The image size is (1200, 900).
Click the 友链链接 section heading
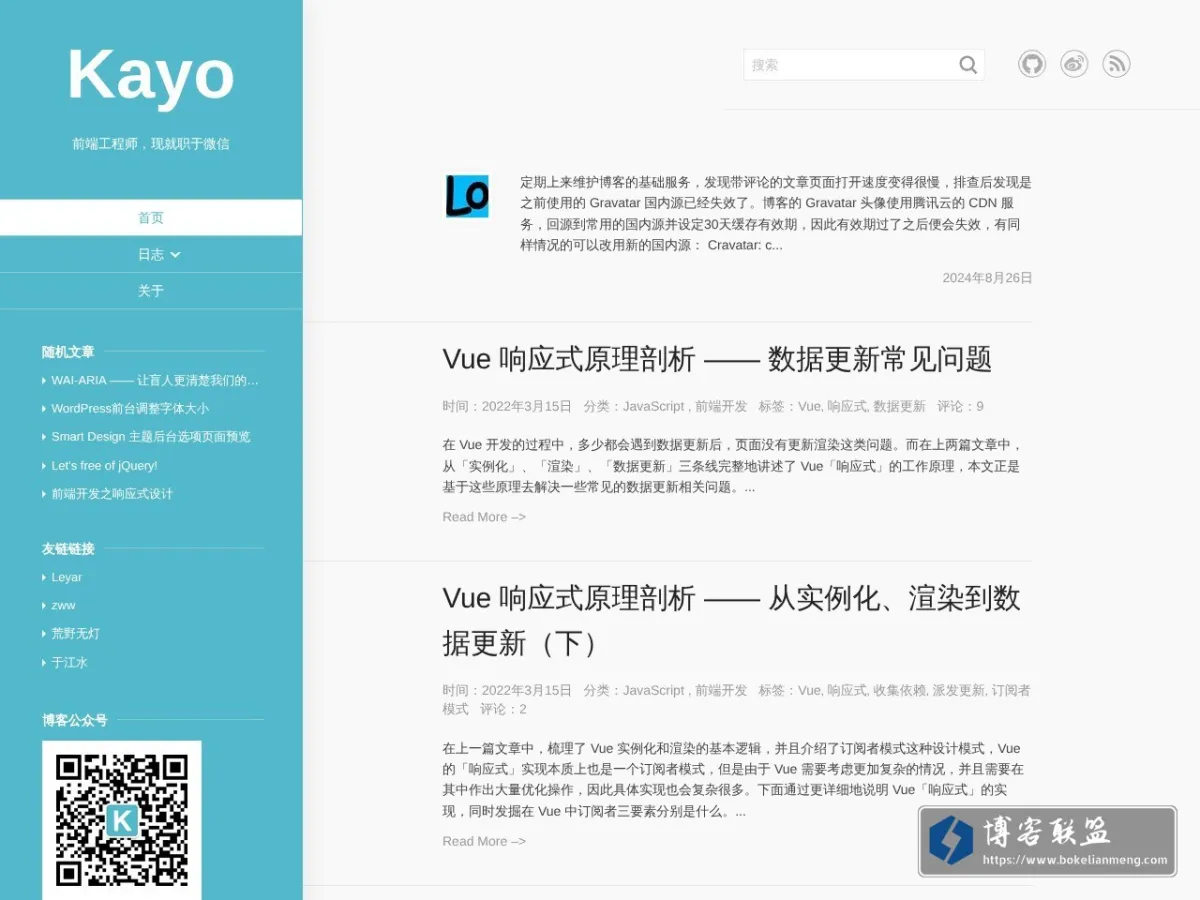pos(68,549)
